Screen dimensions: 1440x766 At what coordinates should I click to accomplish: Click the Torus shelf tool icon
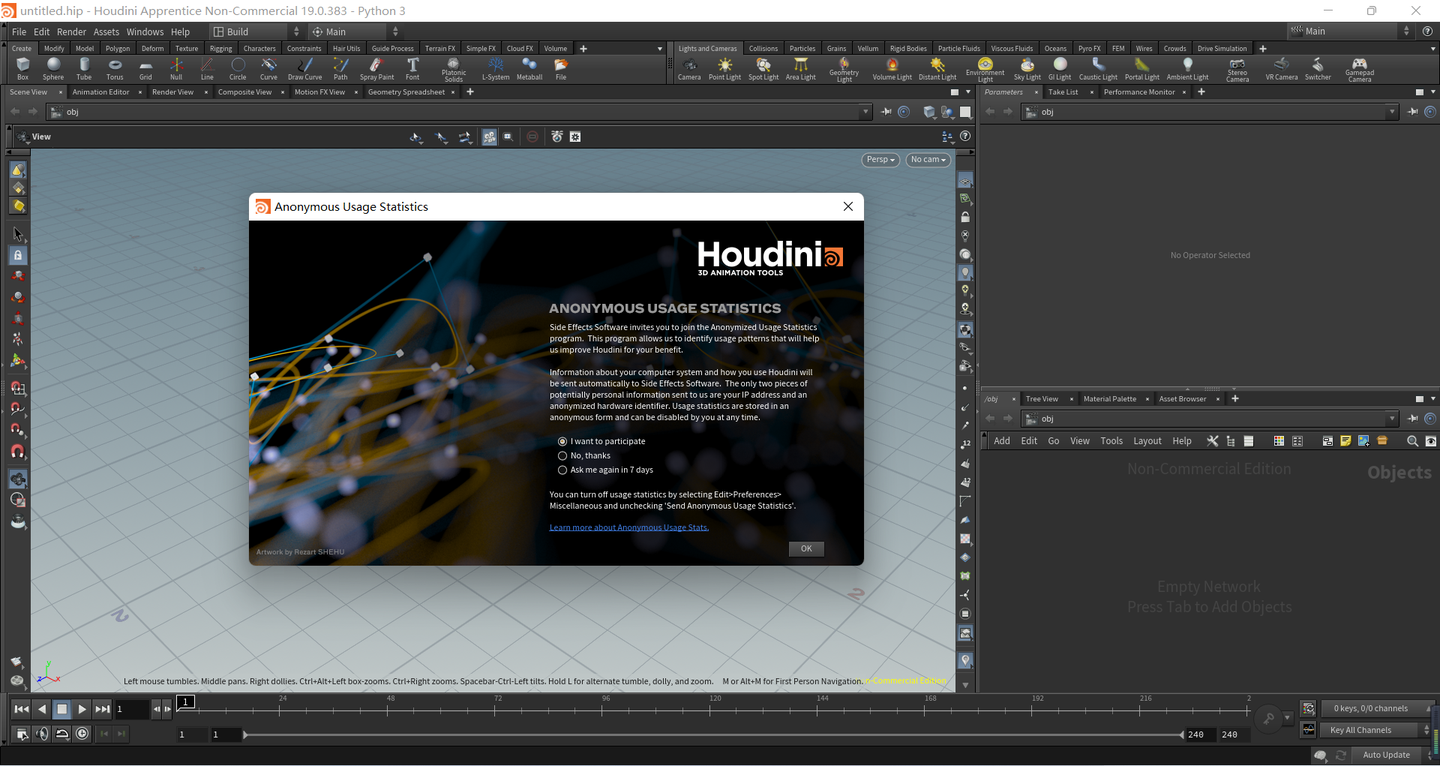tap(115, 68)
